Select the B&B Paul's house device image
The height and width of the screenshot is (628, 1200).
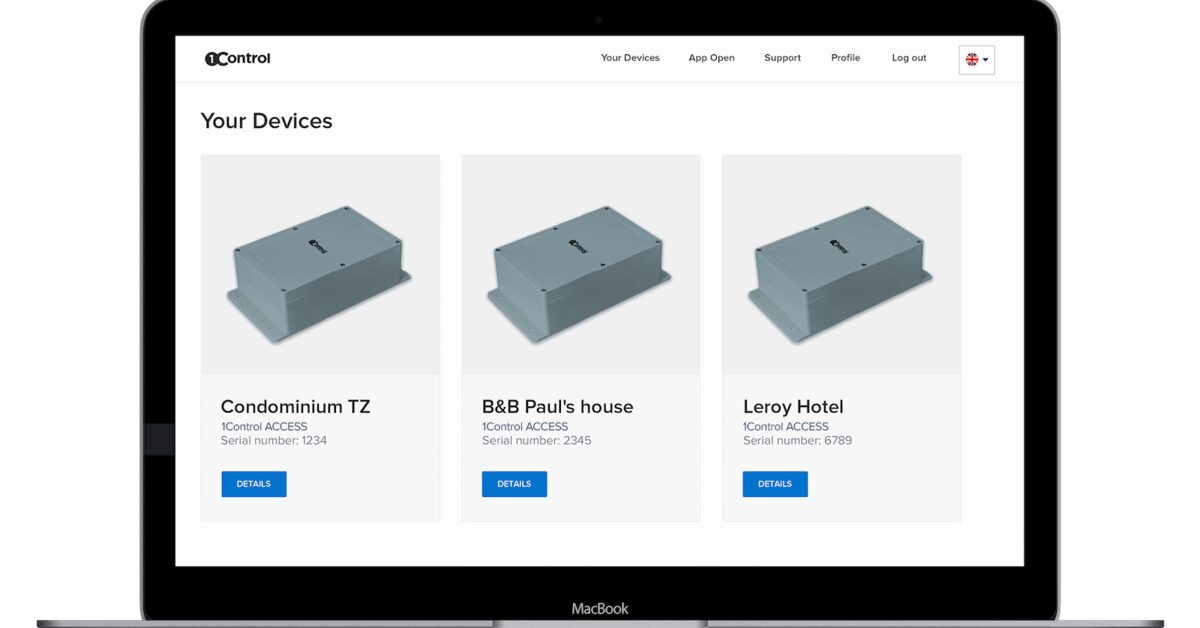[x=581, y=265]
